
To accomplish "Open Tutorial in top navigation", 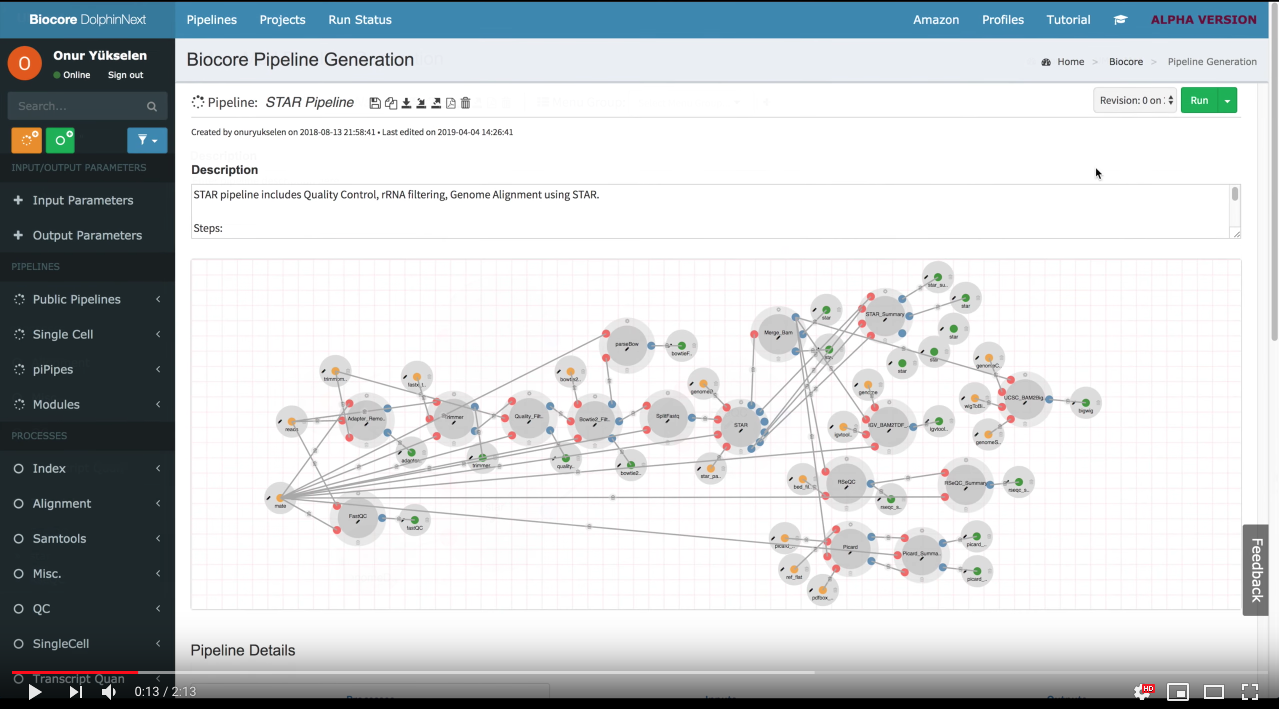I will click(x=1068, y=20).
